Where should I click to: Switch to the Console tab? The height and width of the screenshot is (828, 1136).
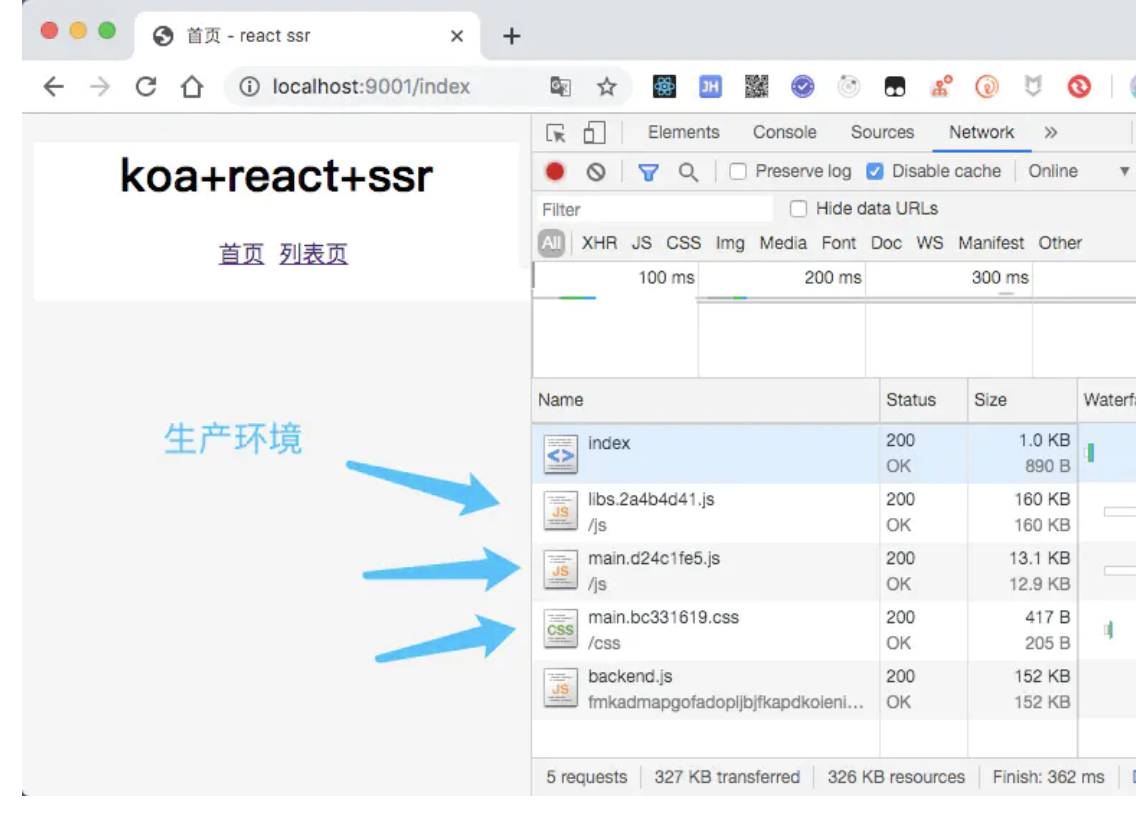pos(784,133)
